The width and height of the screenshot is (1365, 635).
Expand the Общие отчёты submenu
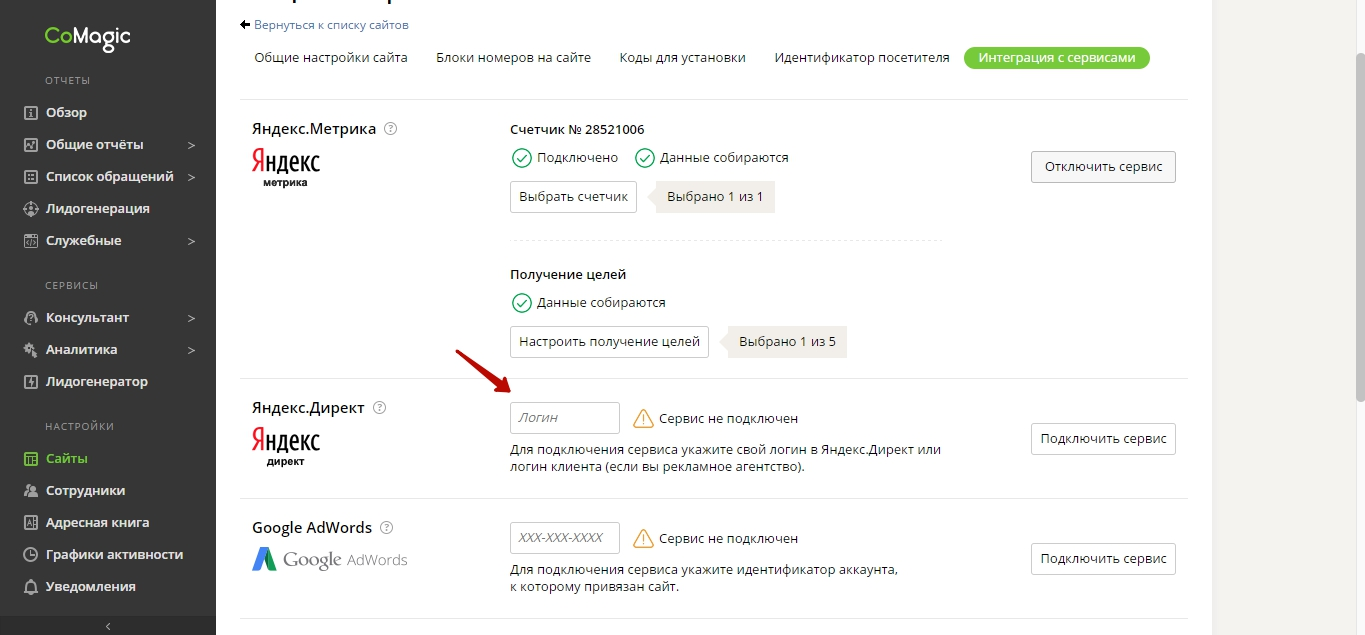pos(191,145)
